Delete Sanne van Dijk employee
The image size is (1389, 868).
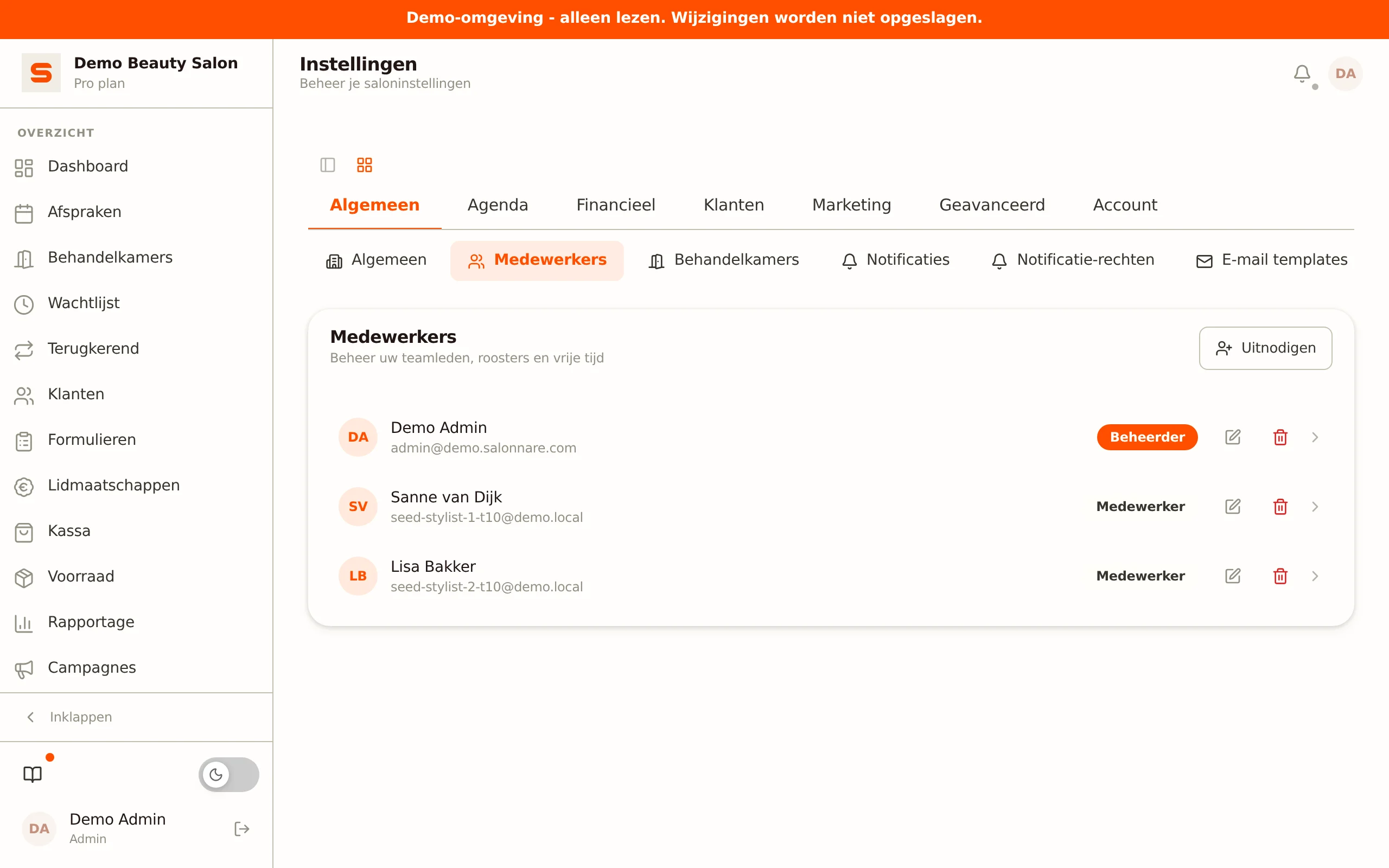tap(1280, 507)
